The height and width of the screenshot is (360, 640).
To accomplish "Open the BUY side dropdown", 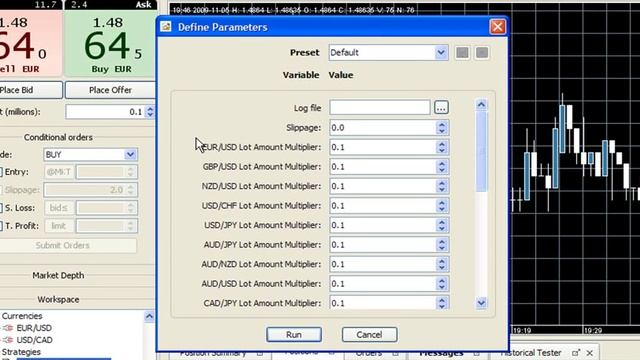I will pyautogui.click(x=130, y=155).
